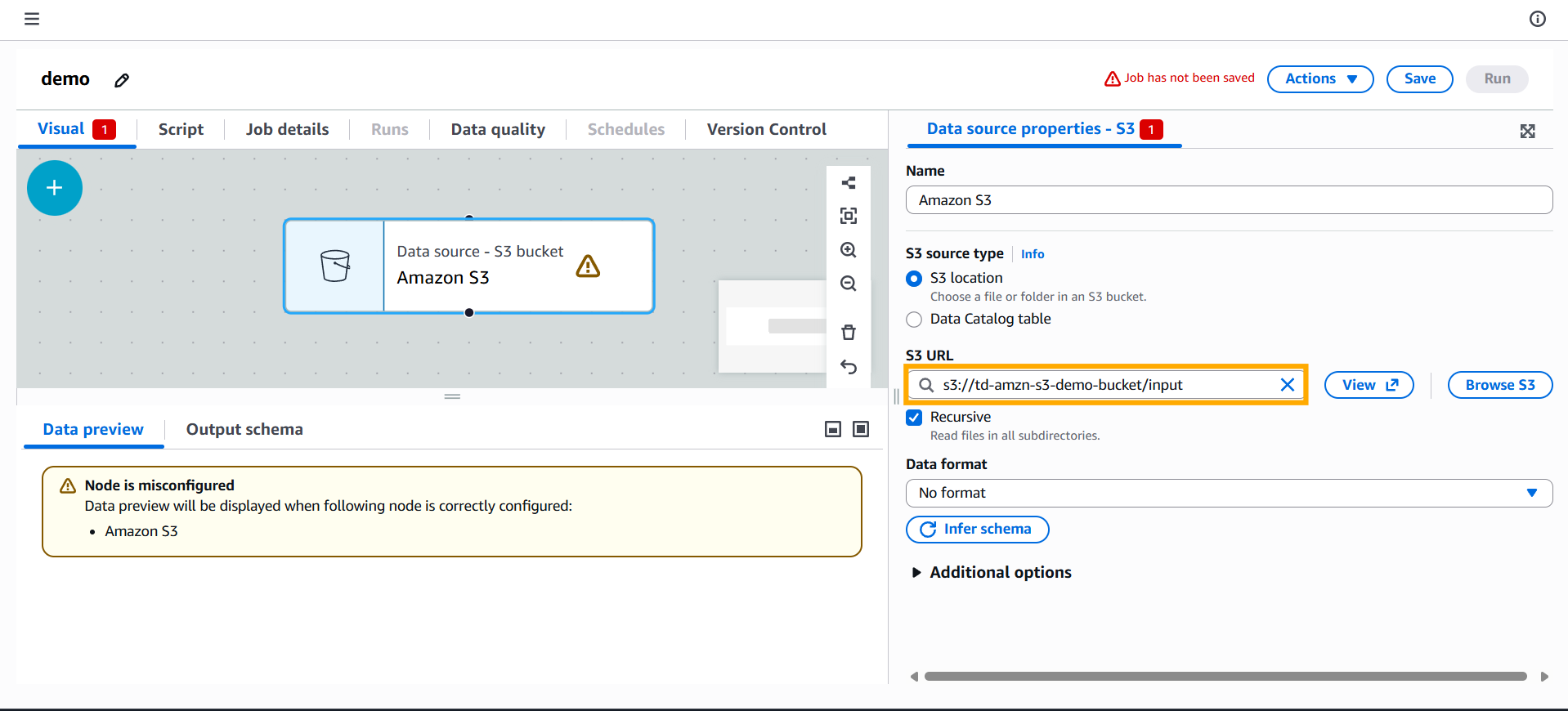
Task: Fit the graph to view icon
Action: [x=849, y=216]
